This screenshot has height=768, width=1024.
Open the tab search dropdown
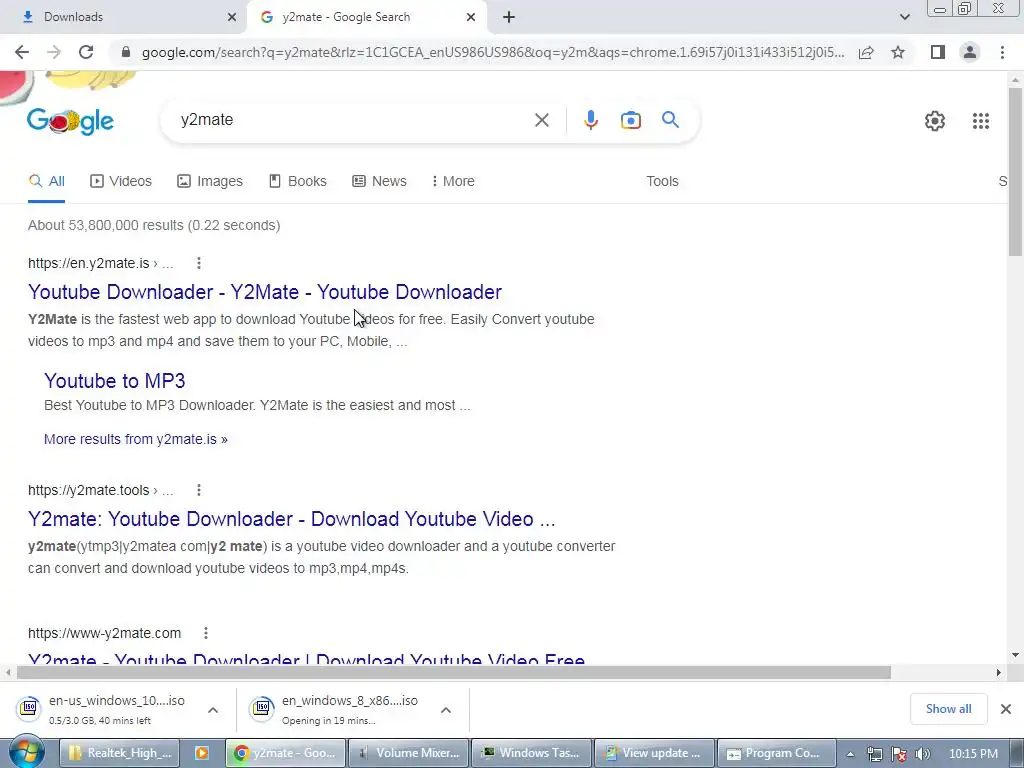904,17
